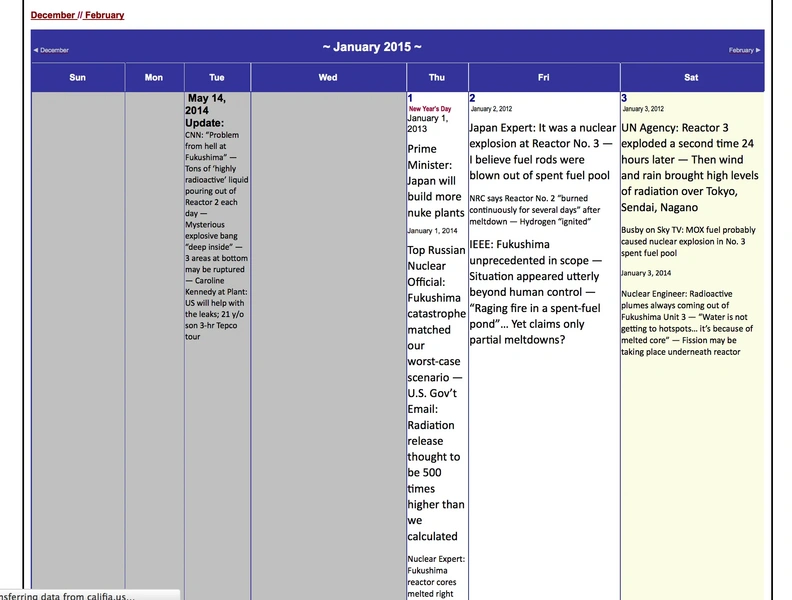Open 'Prime Minister: Japan will build more nuke plants'
The image size is (792, 600).
click(x=435, y=181)
